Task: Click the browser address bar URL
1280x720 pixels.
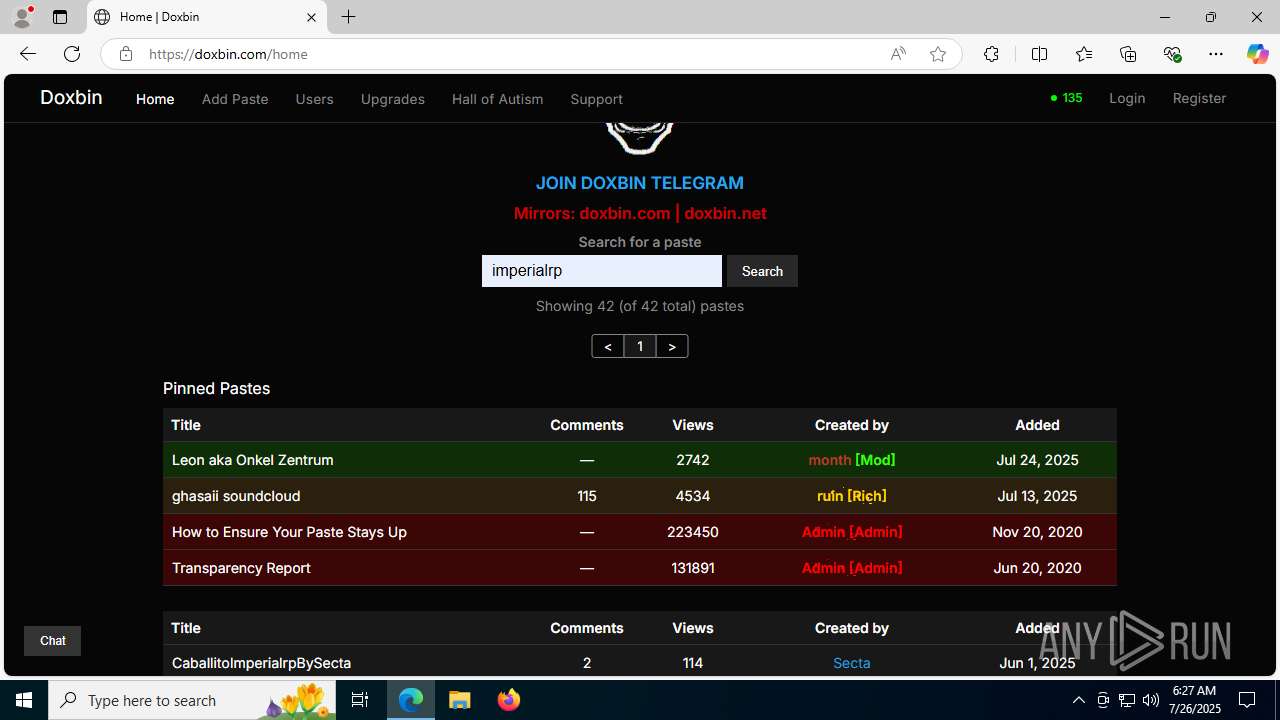Action: point(228,54)
